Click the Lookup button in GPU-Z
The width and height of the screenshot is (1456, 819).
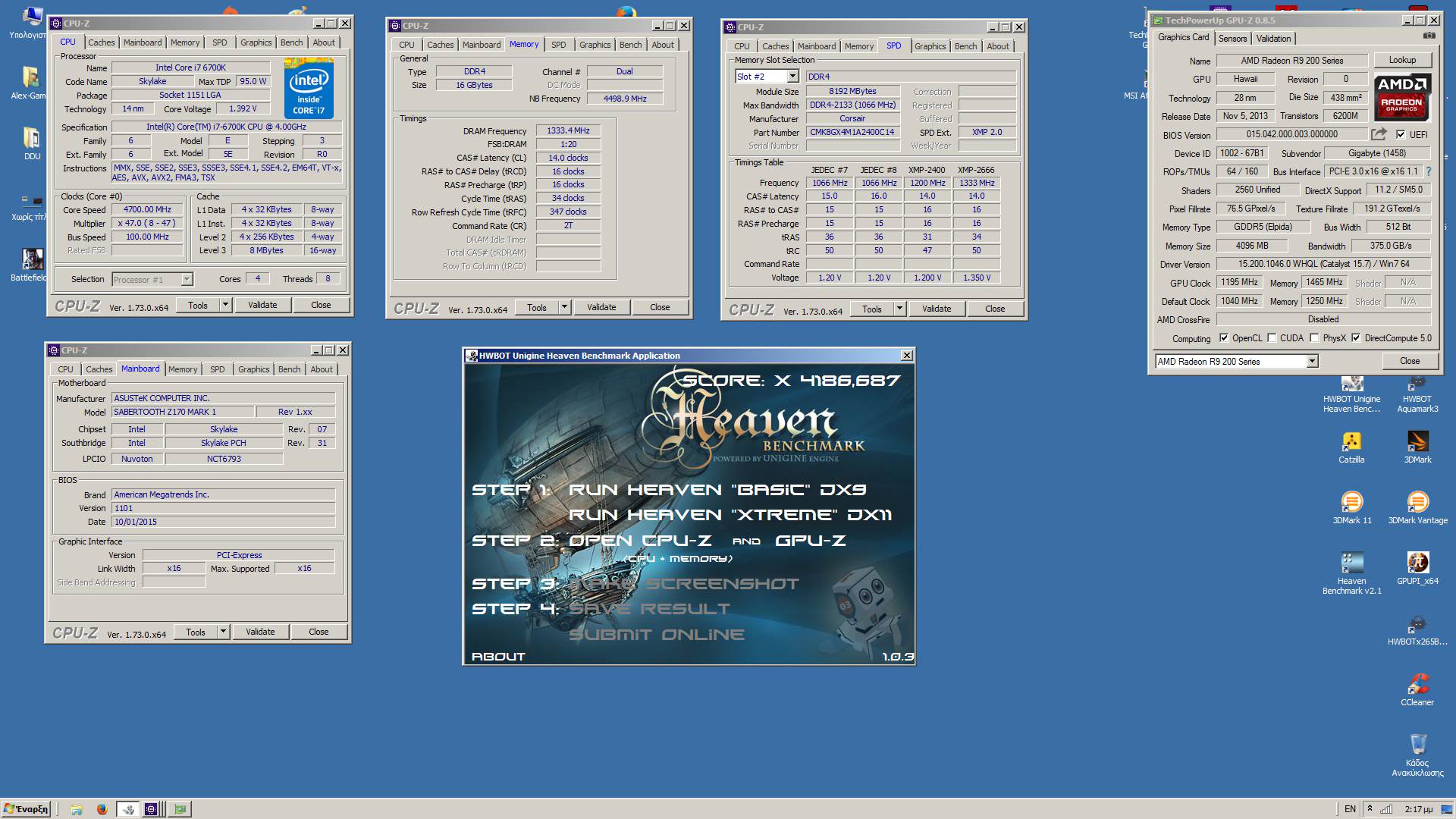(x=1402, y=60)
